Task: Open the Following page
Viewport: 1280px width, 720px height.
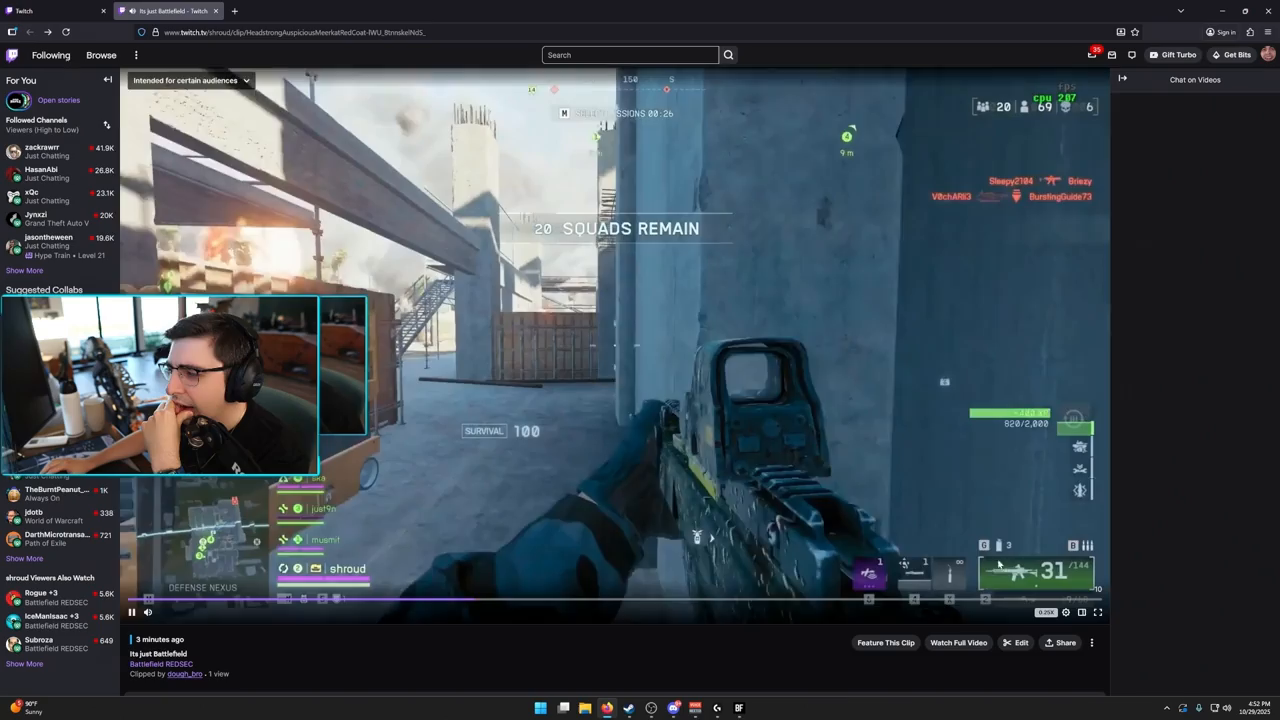Action: coord(51,55)
